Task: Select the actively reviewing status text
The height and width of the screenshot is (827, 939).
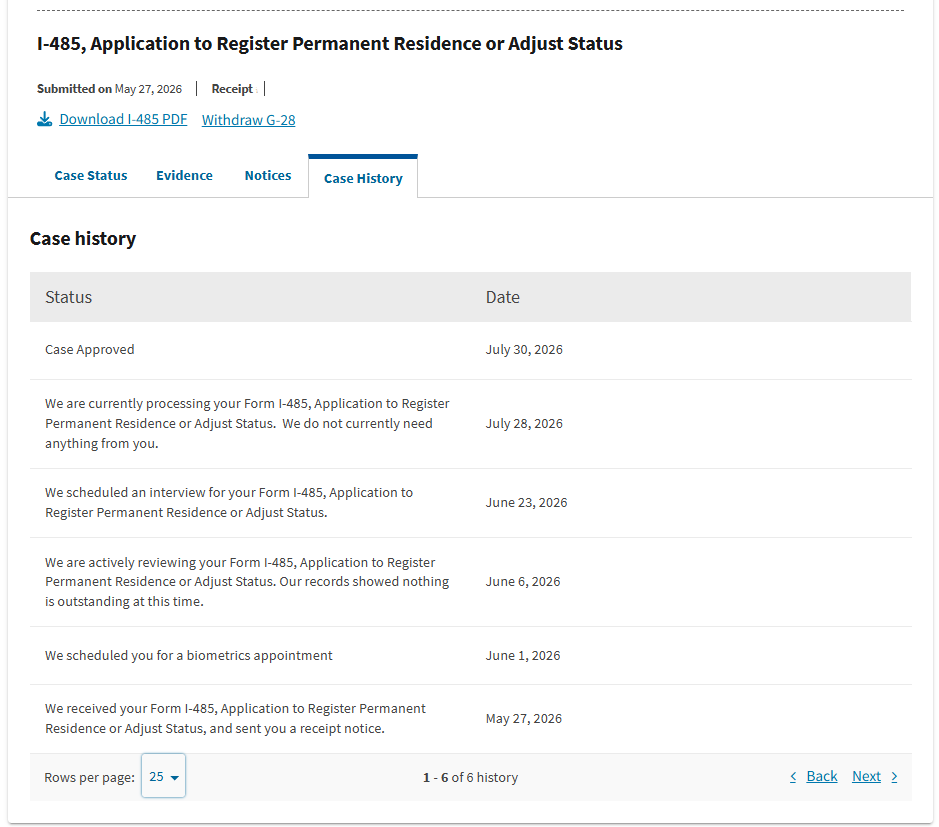Action: pos(247,581)
